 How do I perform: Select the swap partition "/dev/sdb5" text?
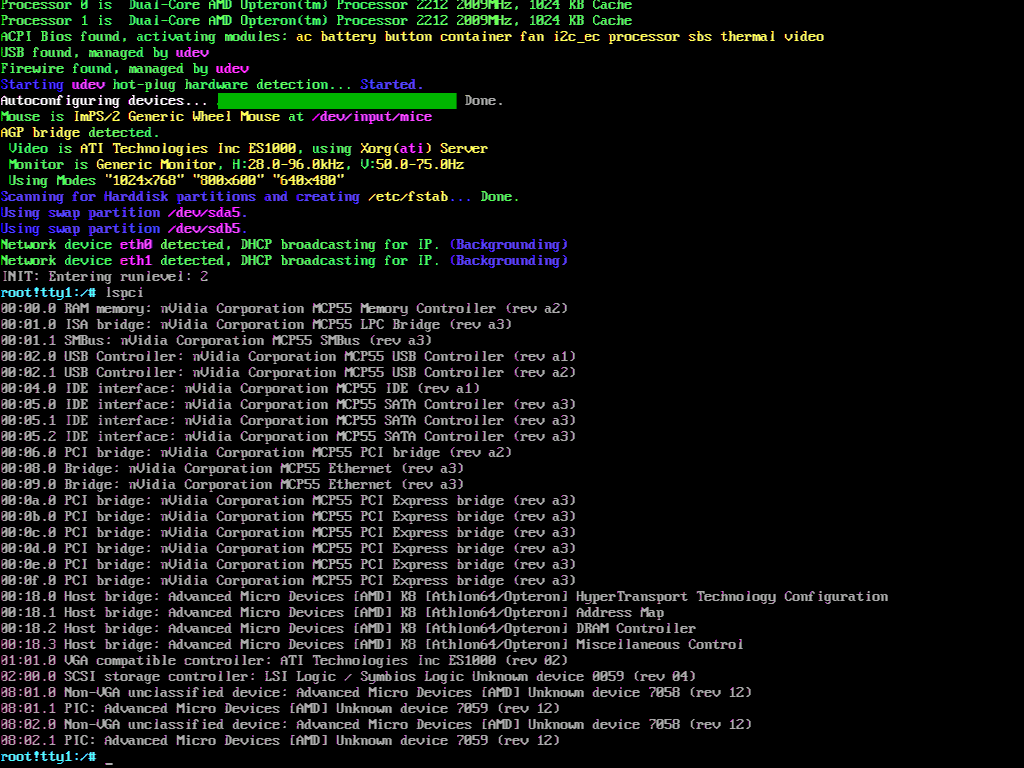coord(204,229)
